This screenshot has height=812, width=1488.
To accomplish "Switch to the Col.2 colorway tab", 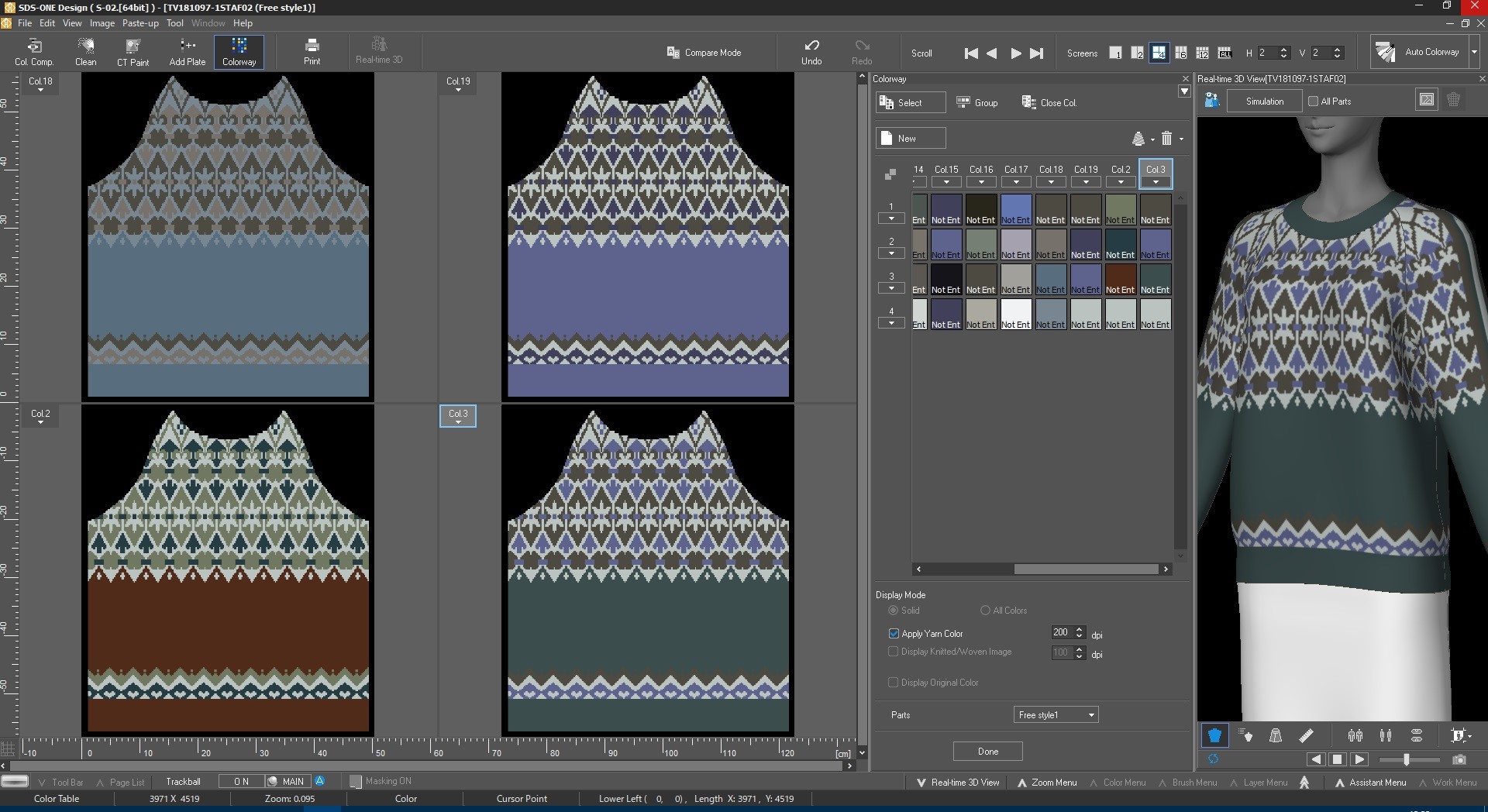I will coord(1120,169).
